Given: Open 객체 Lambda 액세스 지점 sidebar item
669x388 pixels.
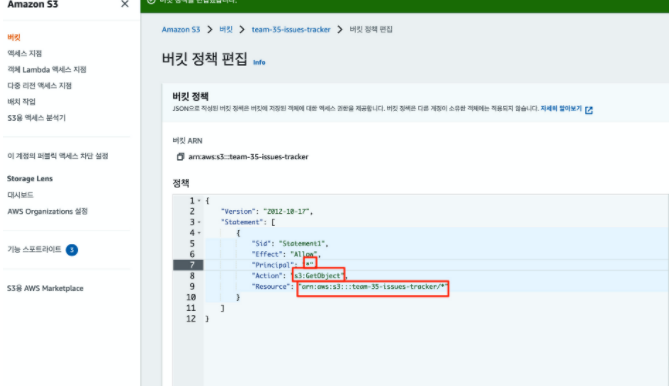Looking at the screenshot, I should pos(47,70).
